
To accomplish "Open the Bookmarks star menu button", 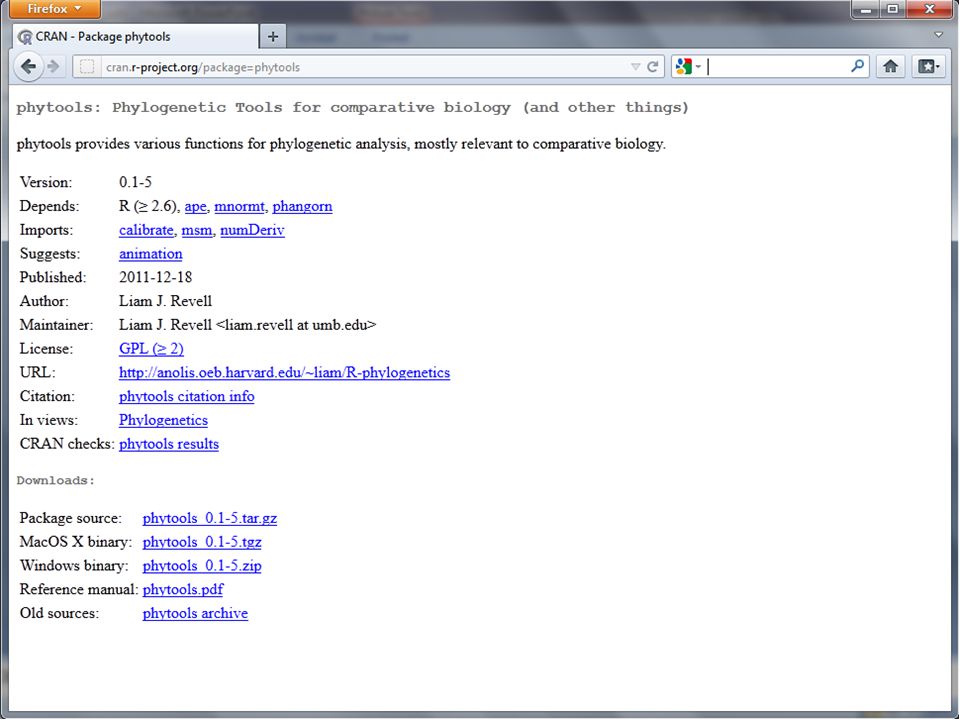I will pos(928,66).
